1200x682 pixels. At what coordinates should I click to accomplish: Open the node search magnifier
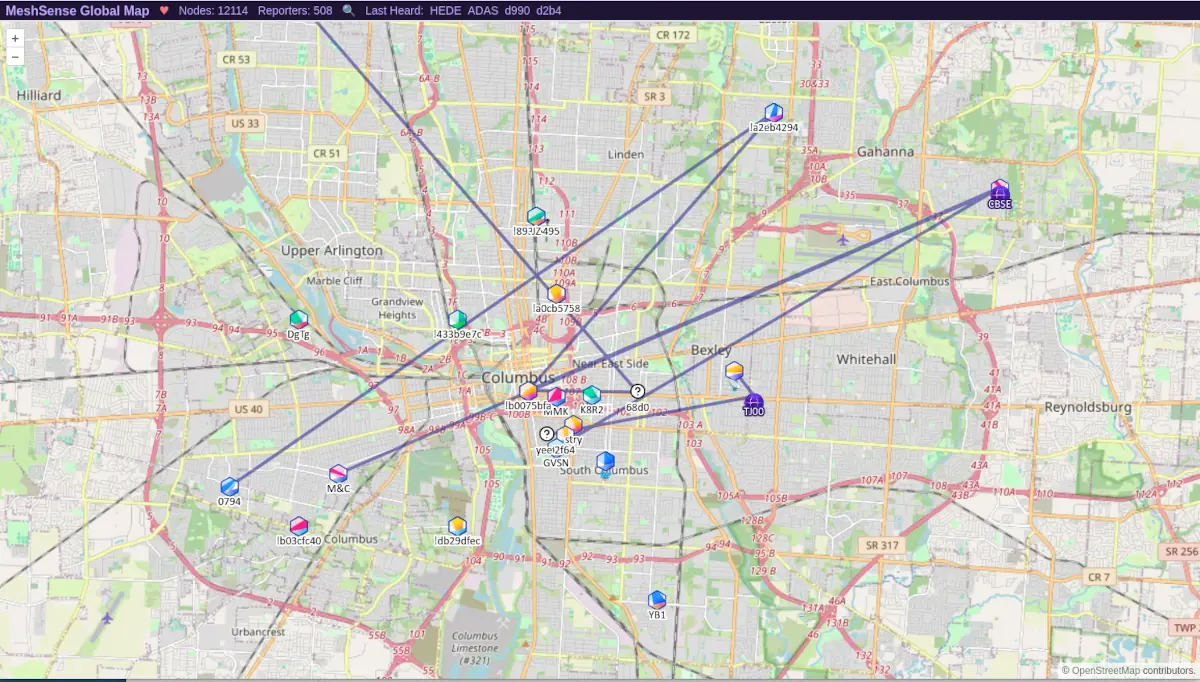(348, 10)
